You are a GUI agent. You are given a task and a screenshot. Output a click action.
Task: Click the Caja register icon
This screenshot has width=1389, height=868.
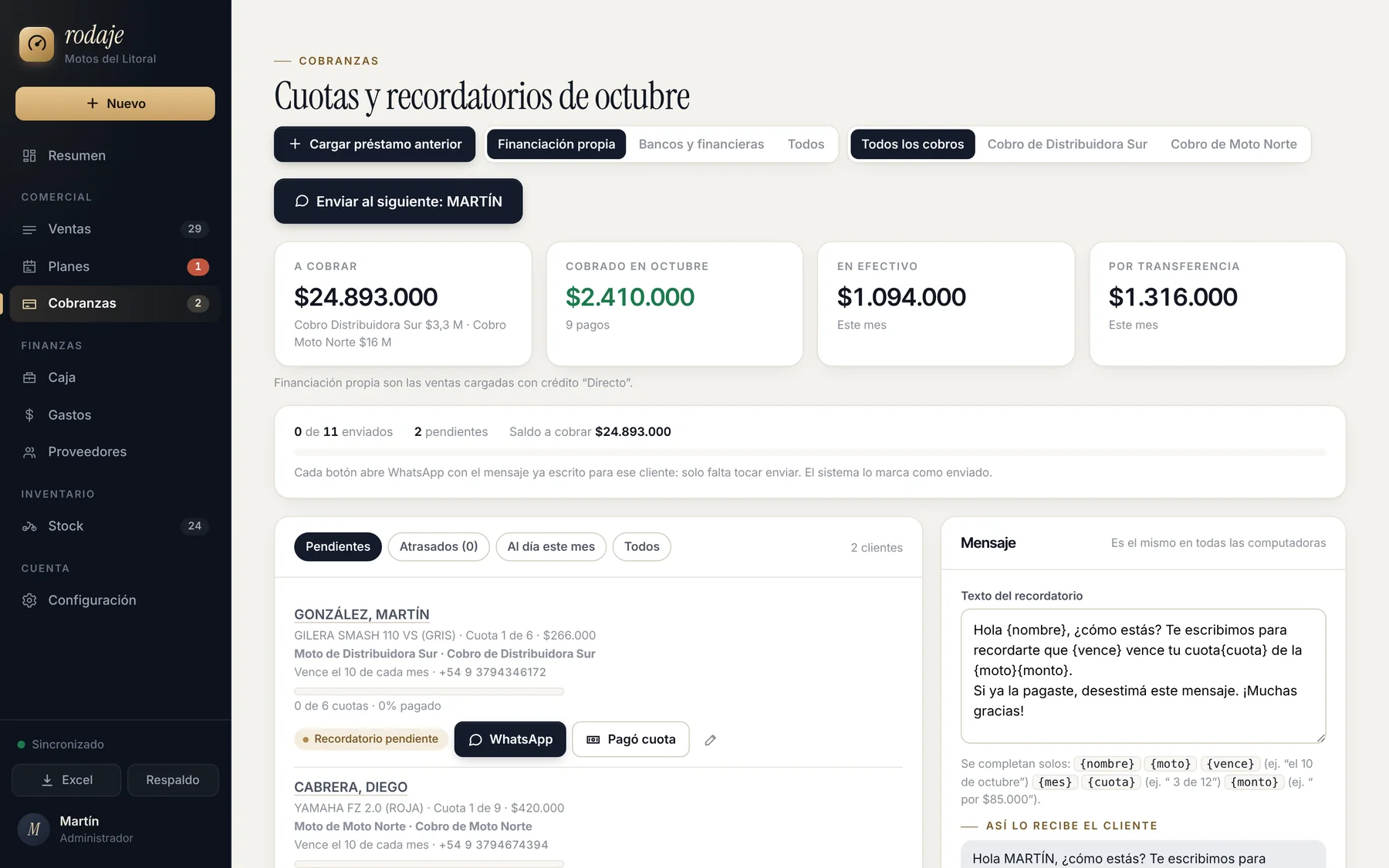point(29,377)
